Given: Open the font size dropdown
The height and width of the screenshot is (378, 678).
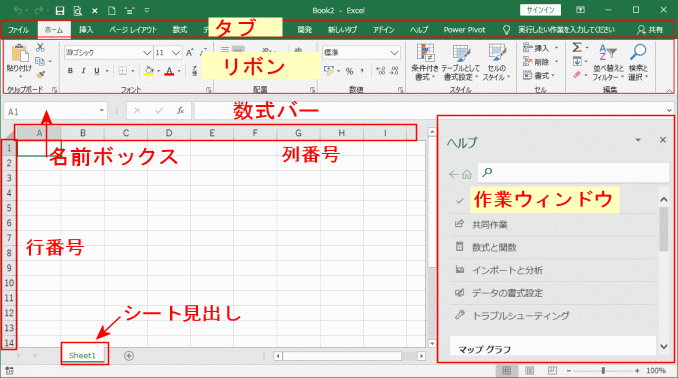Looking at the screenshot, I should click(x=176, y=53).
